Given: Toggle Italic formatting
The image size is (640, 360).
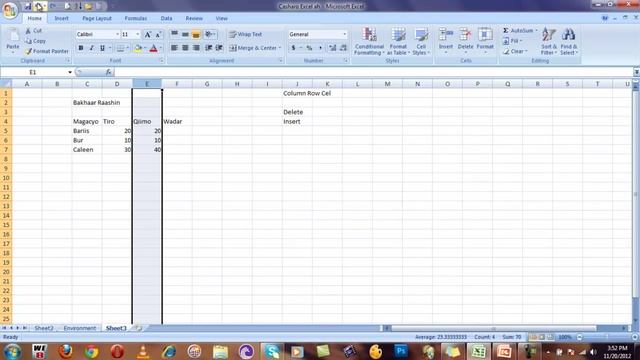Looking at the screenshot, I should tap(91, 48).
